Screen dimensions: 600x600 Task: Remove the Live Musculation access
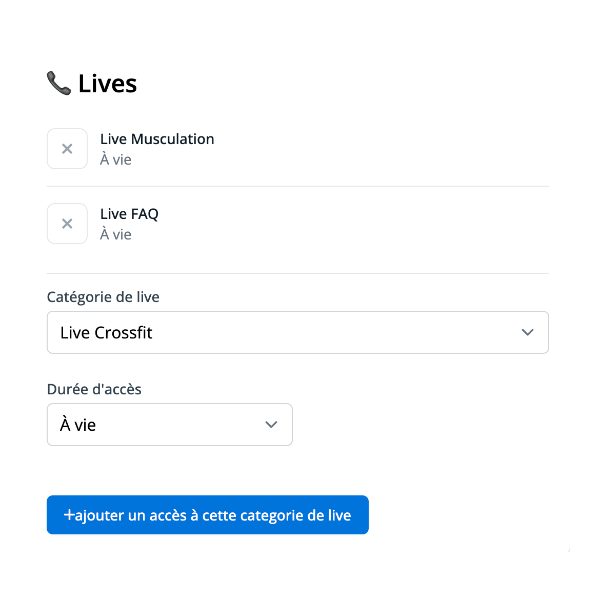coord(67,149)
